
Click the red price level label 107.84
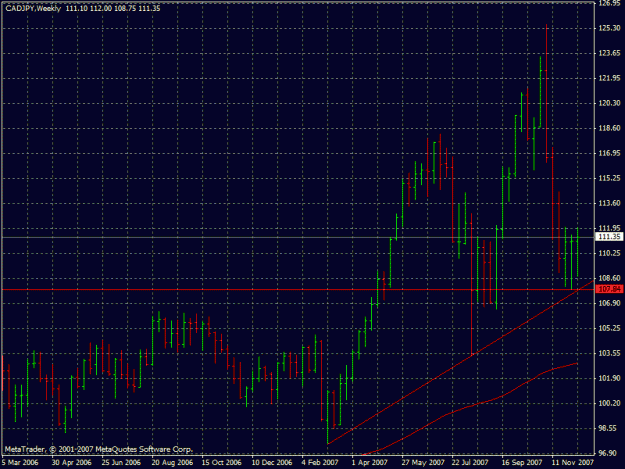[x=609, y=289]
